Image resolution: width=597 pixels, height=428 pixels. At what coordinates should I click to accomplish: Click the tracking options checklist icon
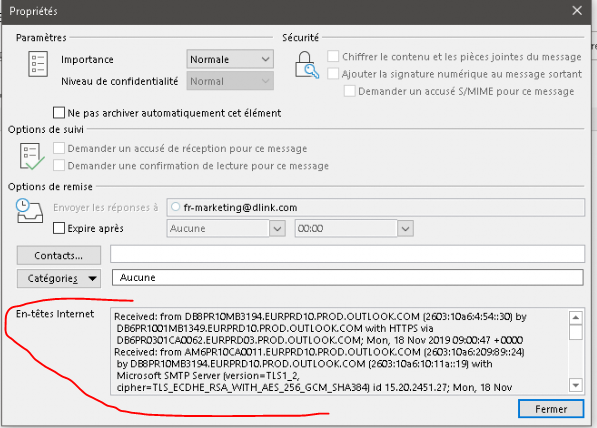pyautogui.click(x=32, y=157)
